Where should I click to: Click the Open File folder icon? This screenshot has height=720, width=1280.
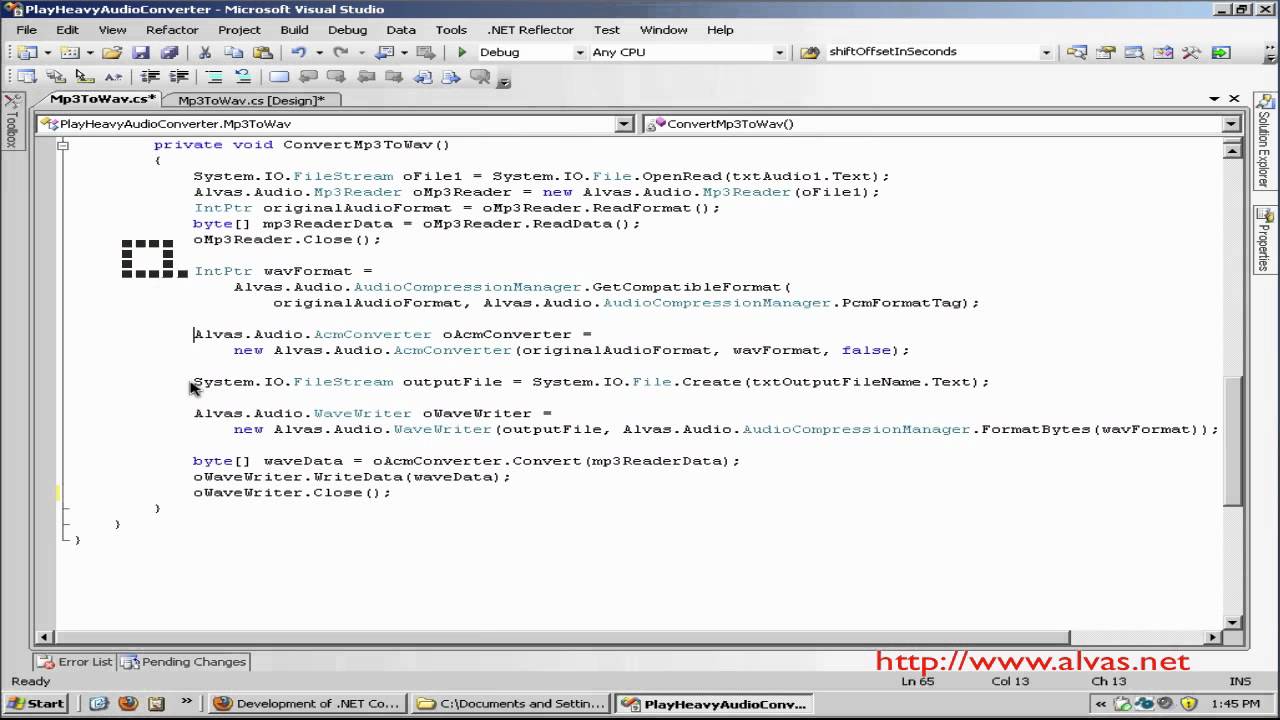112,52
